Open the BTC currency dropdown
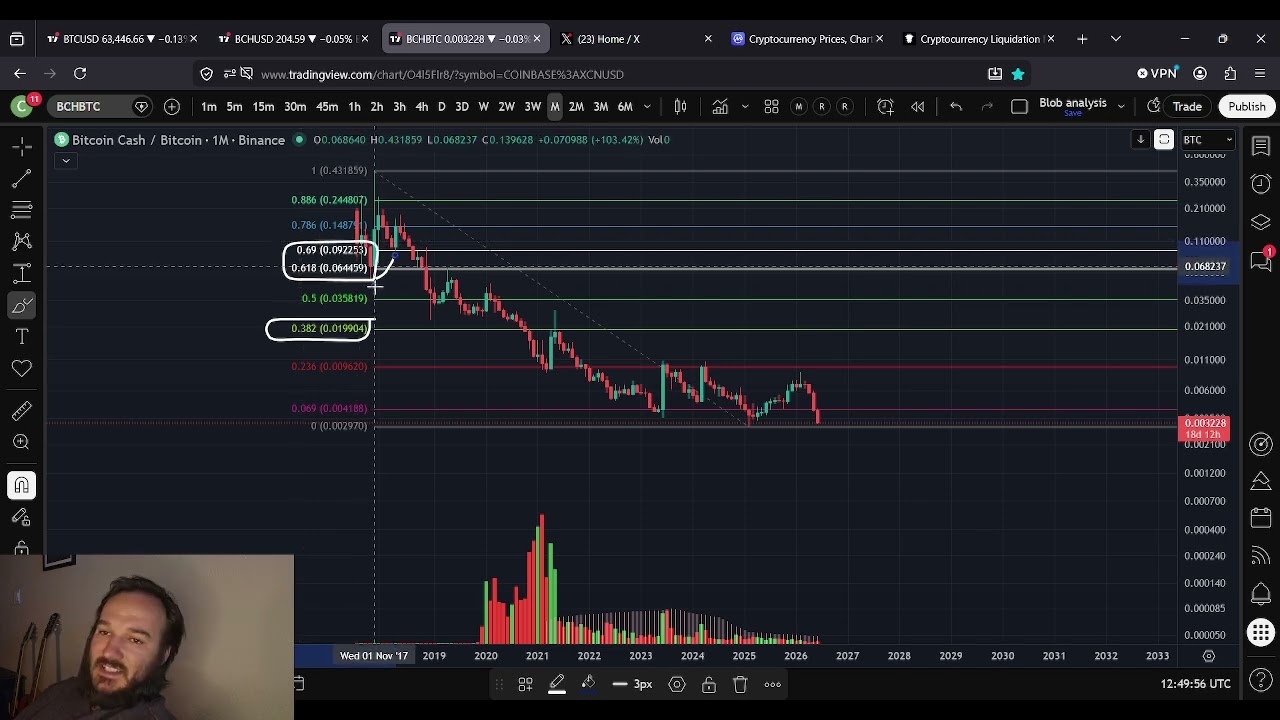 [x=1208, y=140]
